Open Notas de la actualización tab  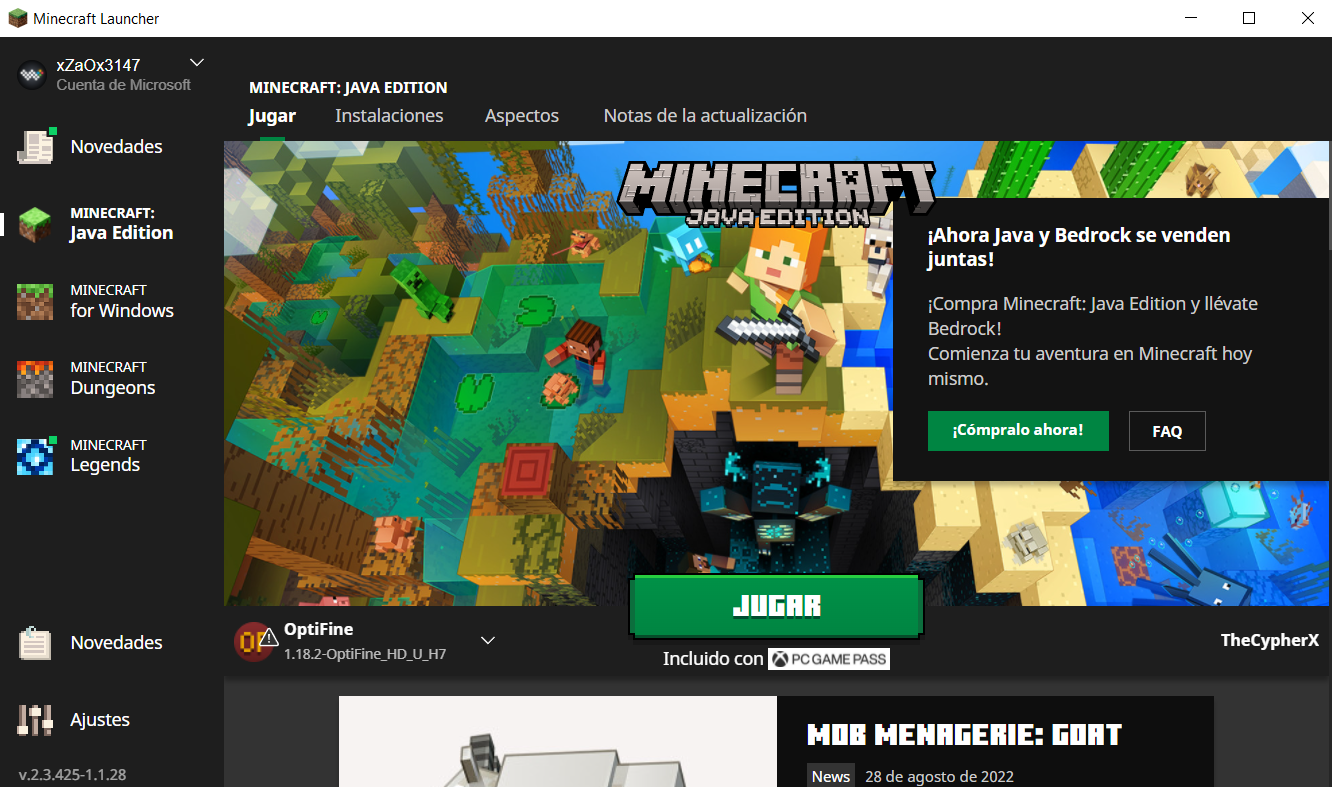click(x=705, y=116)
